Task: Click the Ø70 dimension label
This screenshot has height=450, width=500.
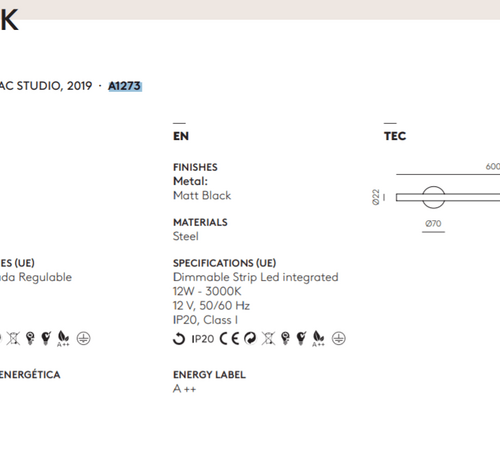Action: (x=433, y=223)
